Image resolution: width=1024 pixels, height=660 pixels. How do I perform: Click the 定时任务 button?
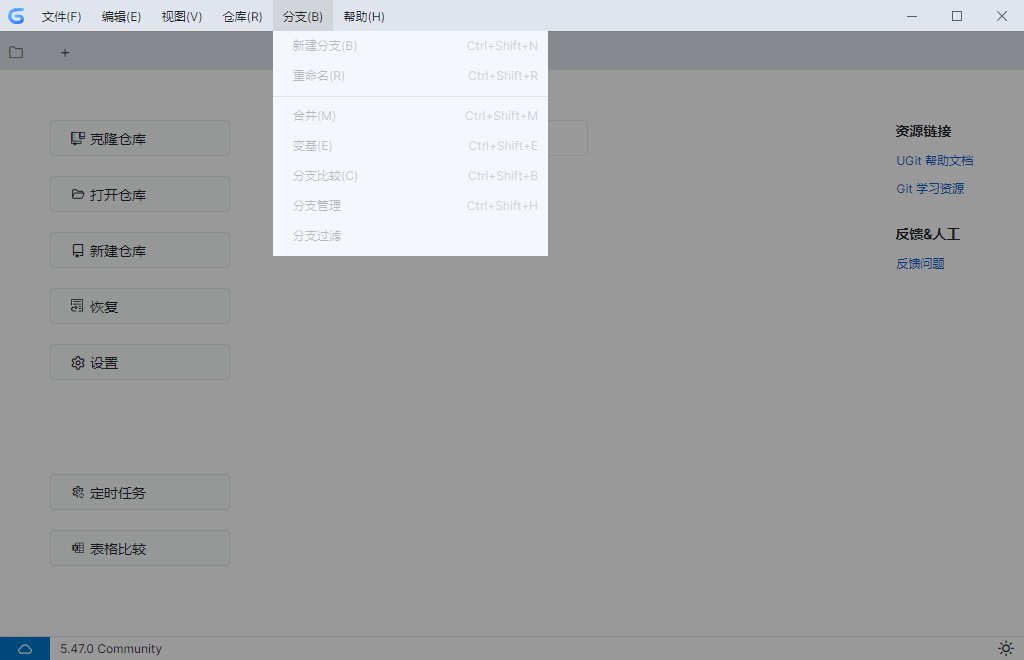140,492
